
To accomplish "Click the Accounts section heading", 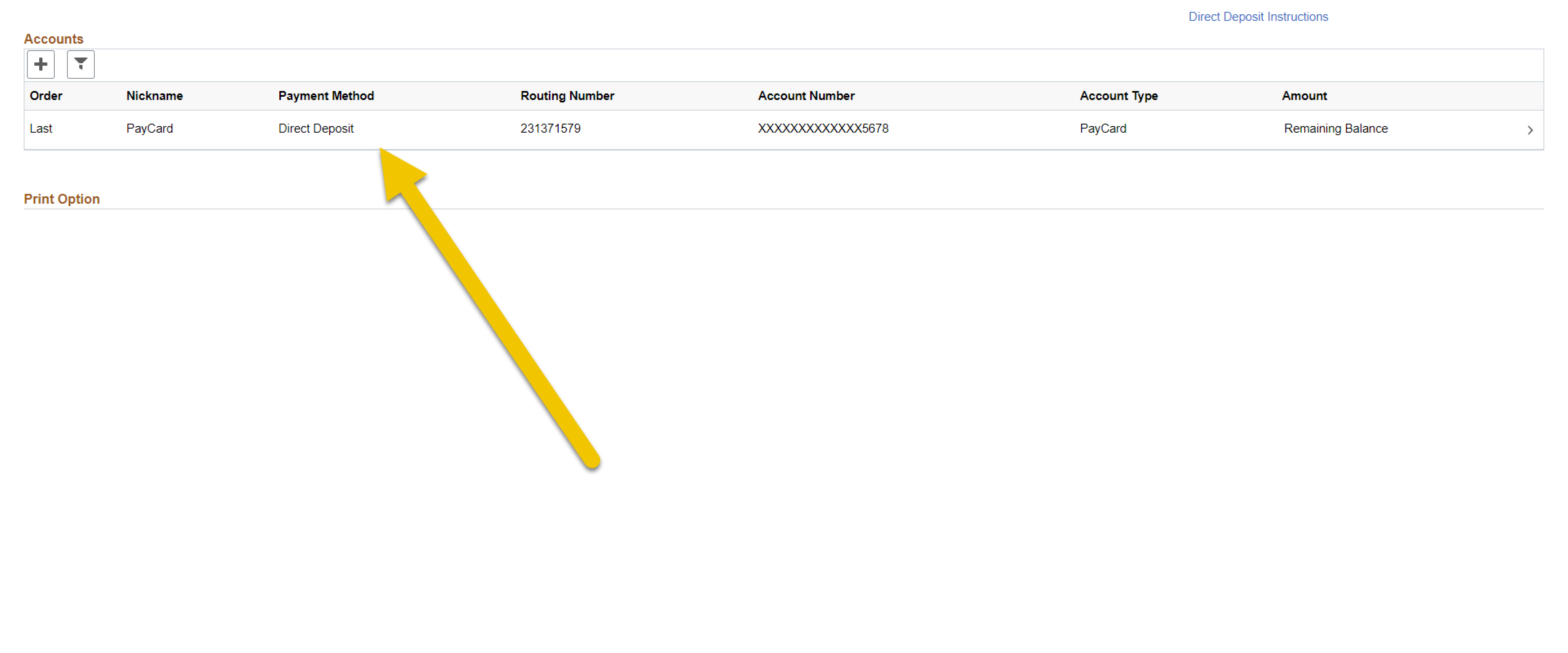I will [54, 38].
